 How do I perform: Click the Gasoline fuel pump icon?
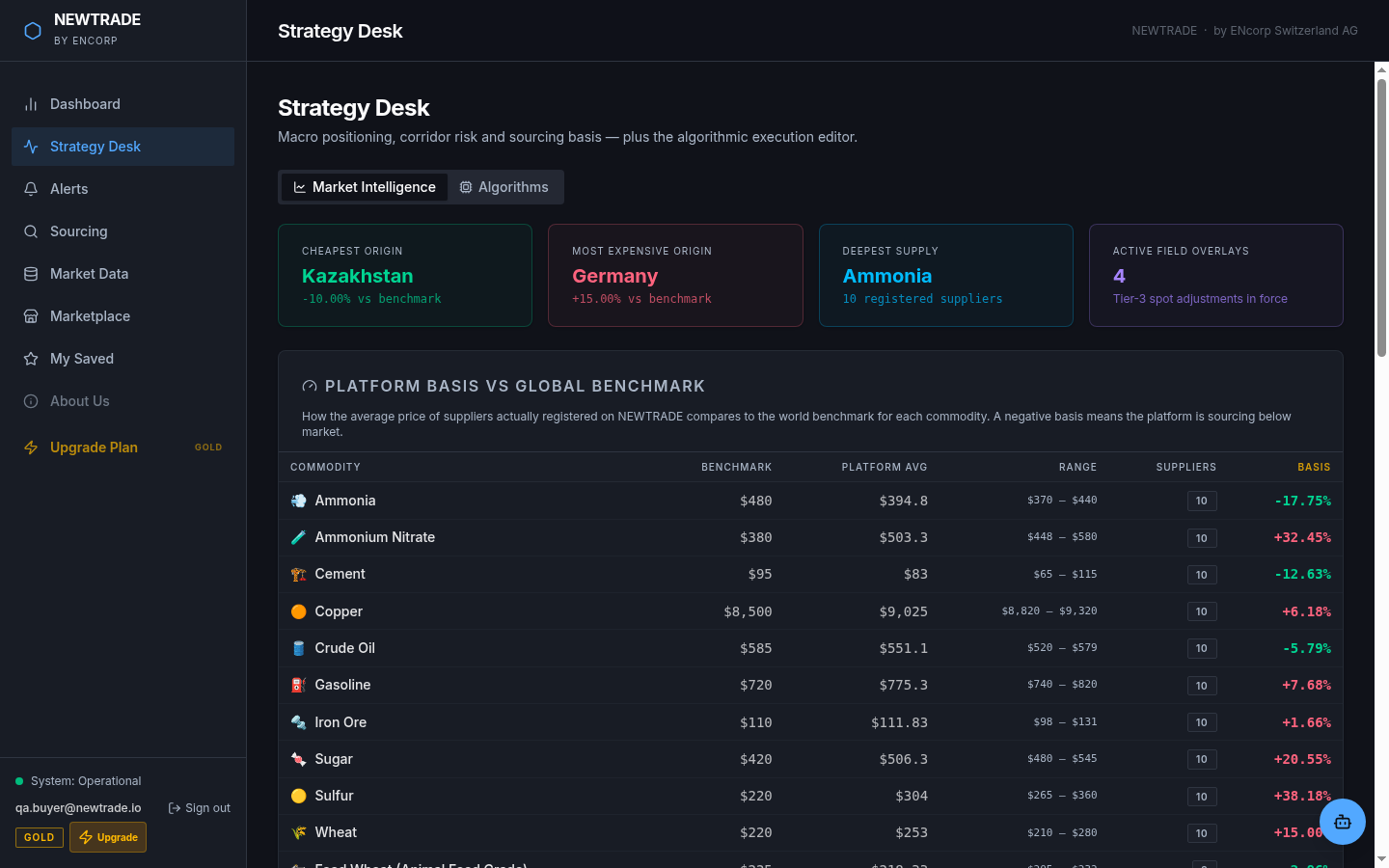pos(299,685)
